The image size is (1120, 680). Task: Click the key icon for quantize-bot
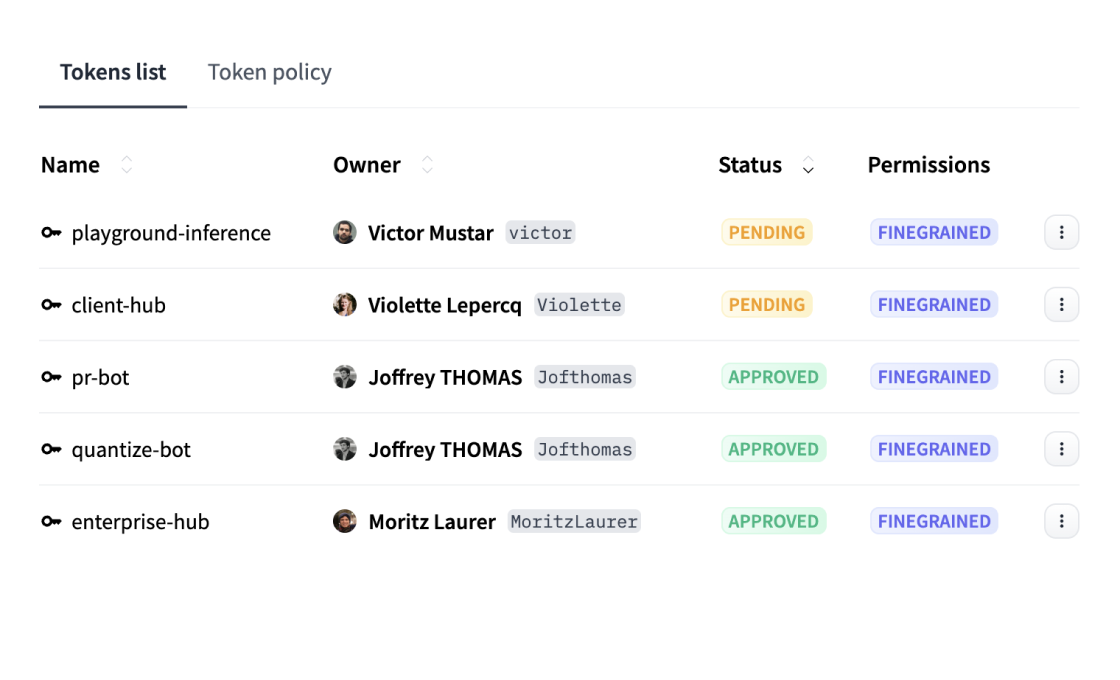(51, 449)
